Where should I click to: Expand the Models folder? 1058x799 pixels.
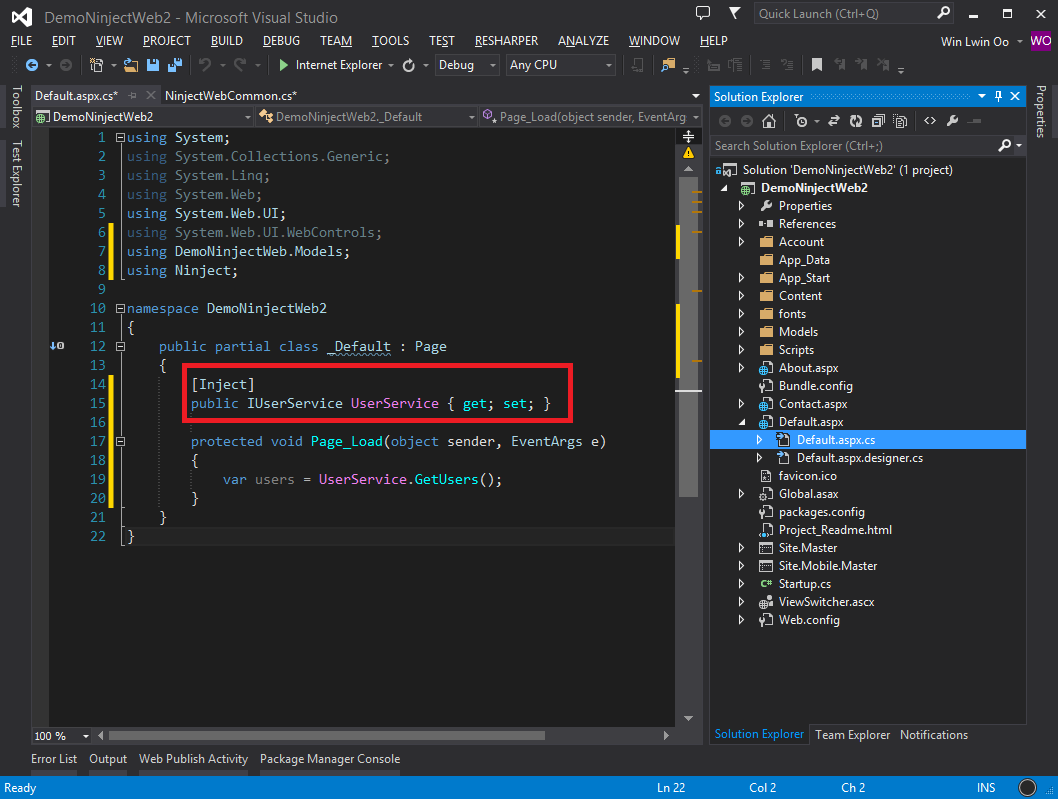742,331
